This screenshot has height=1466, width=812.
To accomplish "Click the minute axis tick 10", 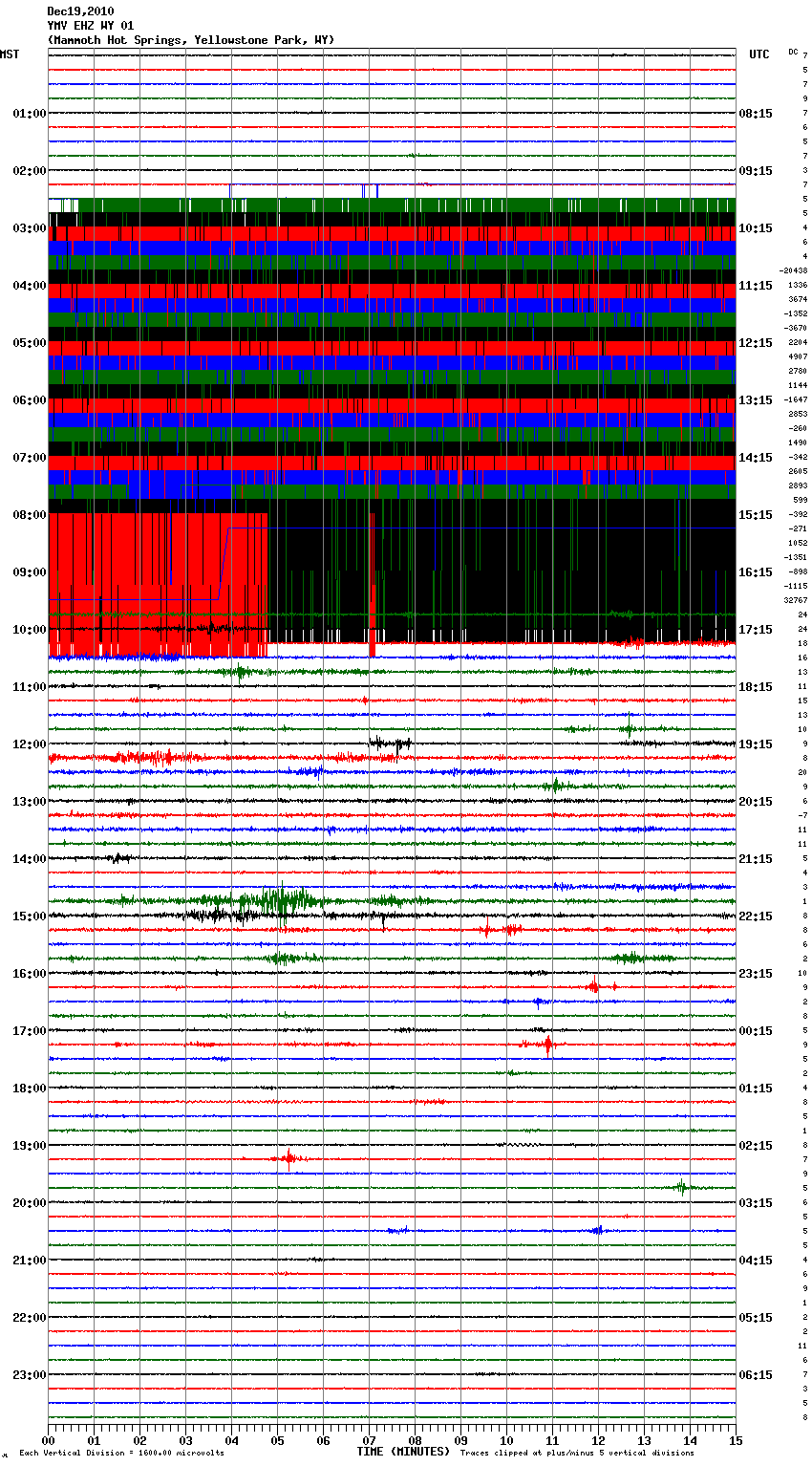I will click(507, 1440).
